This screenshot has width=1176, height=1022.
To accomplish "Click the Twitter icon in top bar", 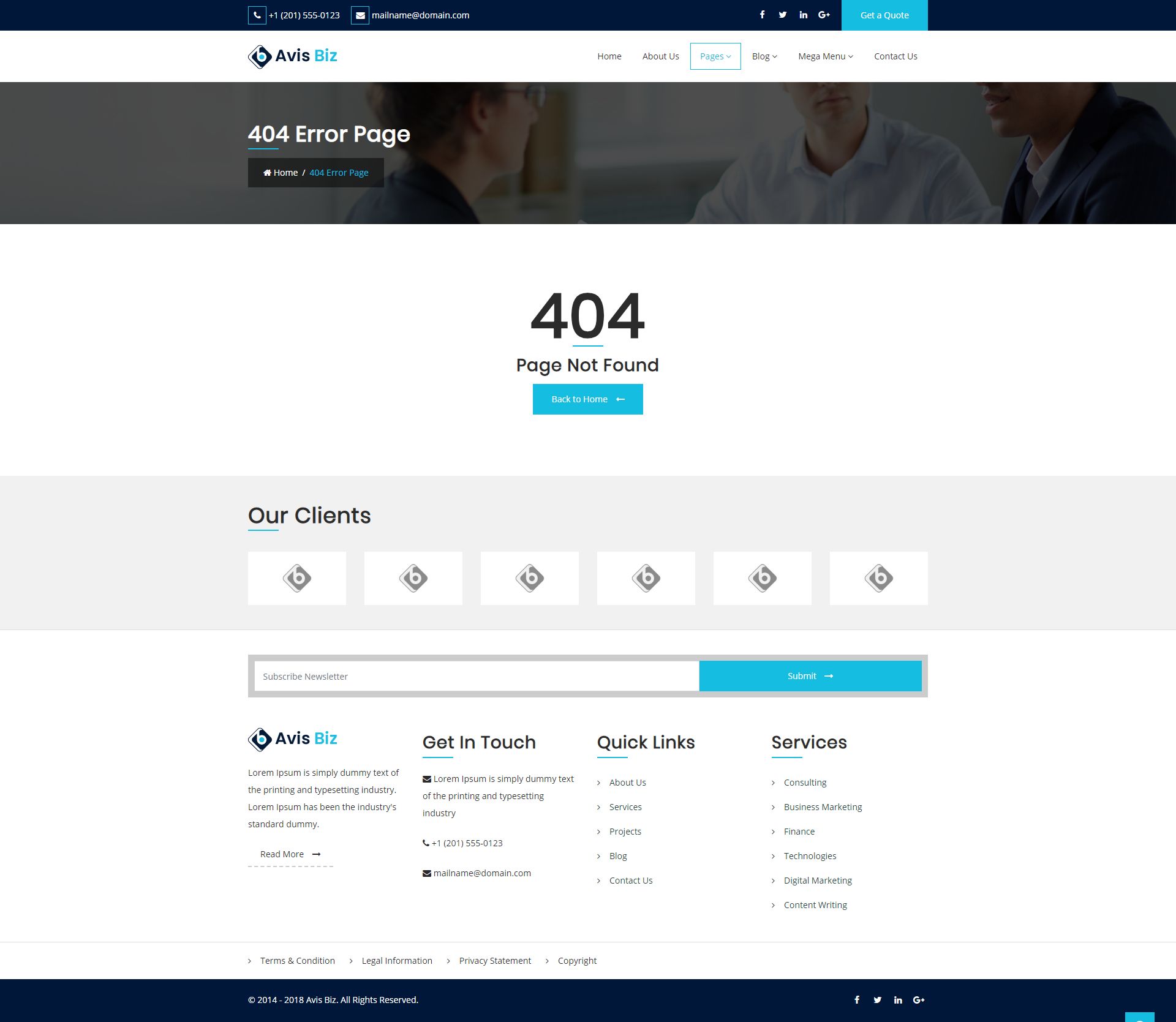I will click(782, 15).
